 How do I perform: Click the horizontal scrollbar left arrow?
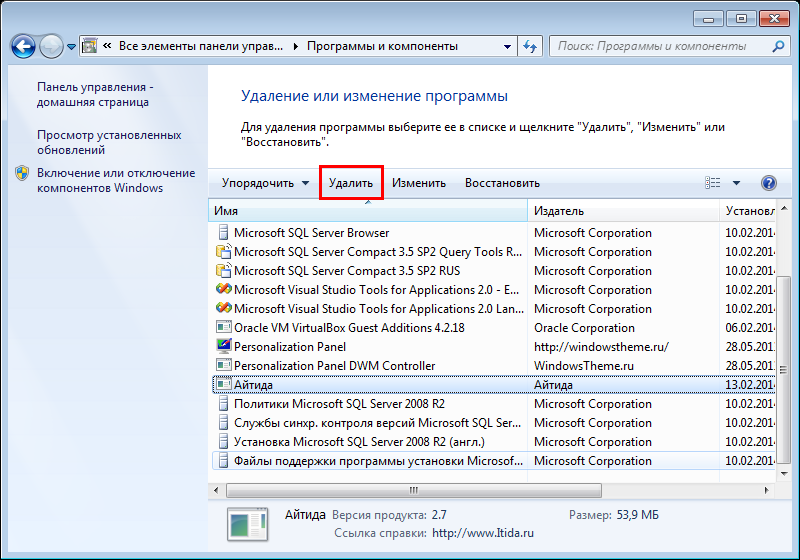click(216, 490)
